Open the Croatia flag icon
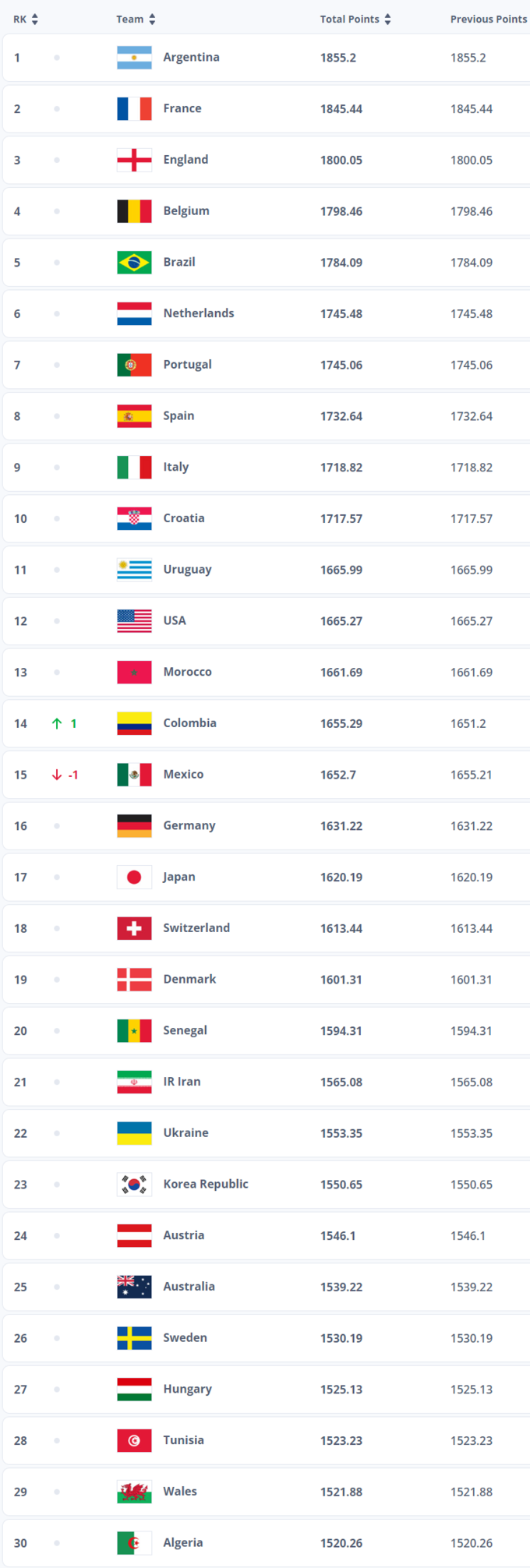Screen dimensions: 530x1568 pos(134,518)
